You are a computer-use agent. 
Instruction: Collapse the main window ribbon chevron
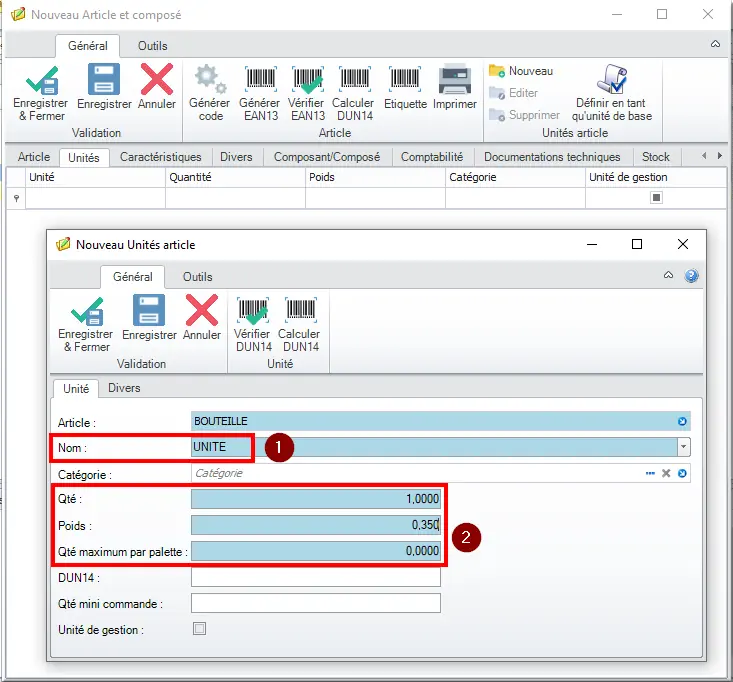pos(715,45)
